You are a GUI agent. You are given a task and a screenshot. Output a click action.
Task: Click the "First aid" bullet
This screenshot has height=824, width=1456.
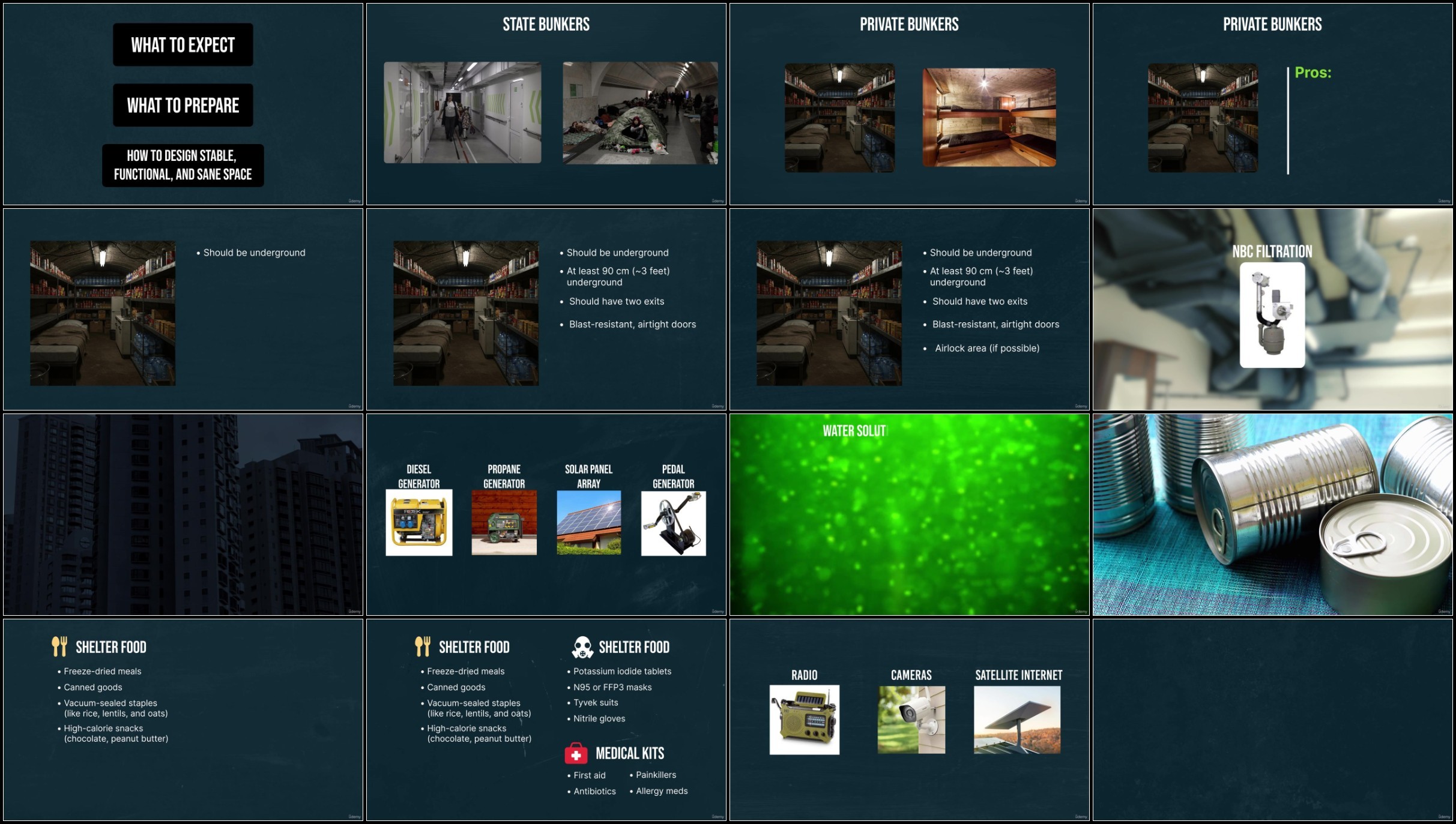pos(590,775)
